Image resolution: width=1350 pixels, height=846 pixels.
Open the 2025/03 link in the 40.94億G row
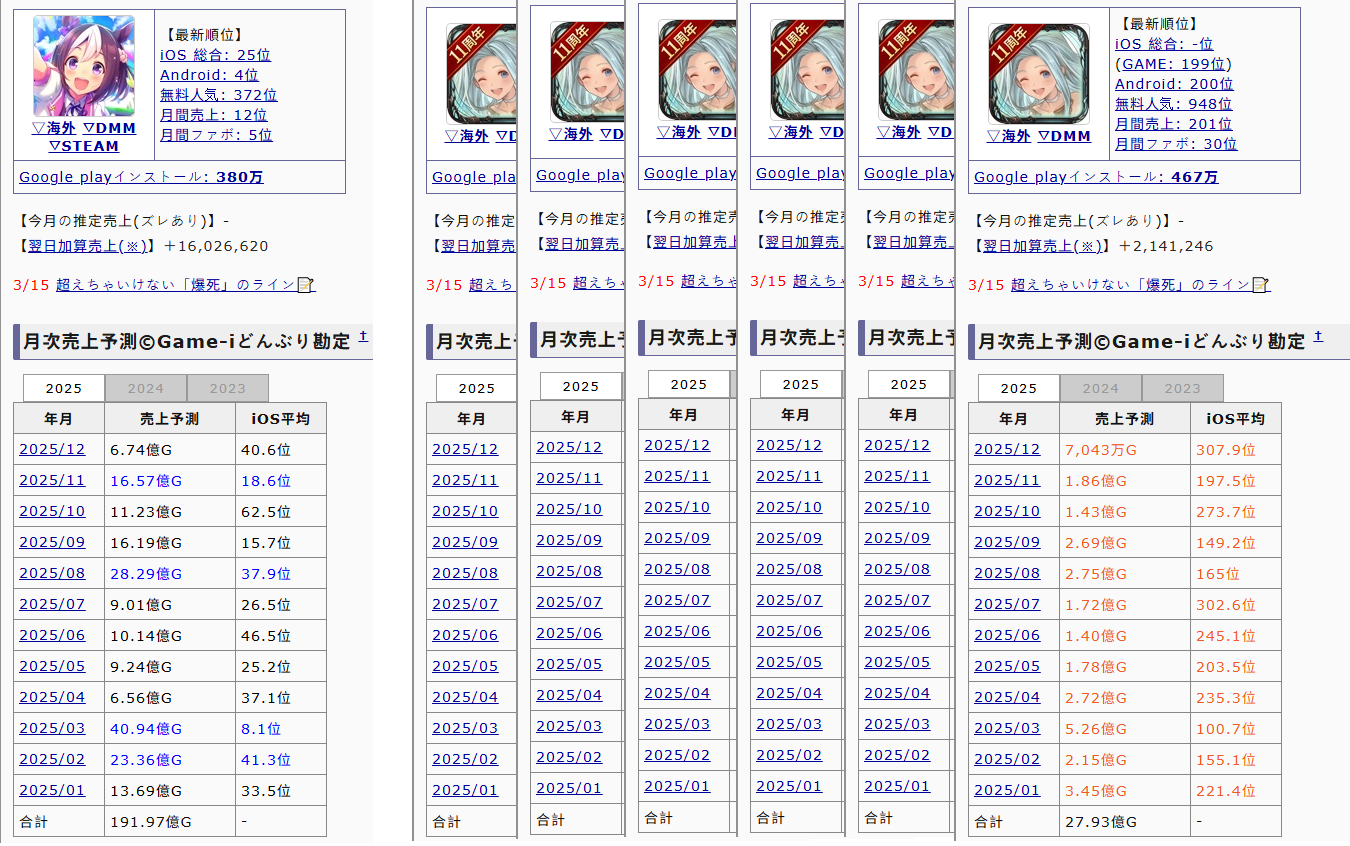click(52, 729)
